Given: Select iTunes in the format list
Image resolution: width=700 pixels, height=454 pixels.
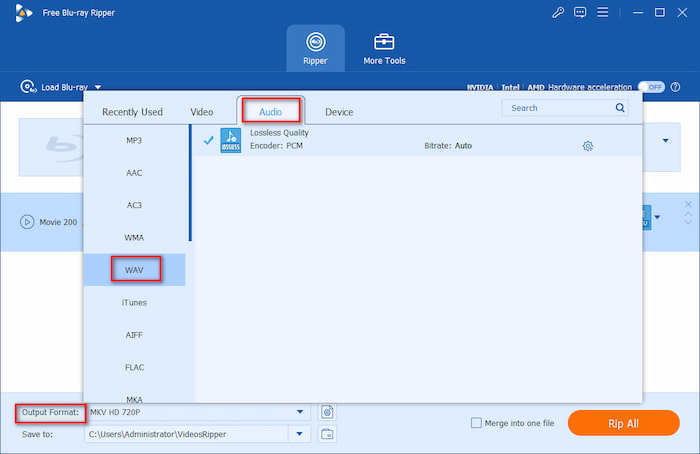Looking at the screenshot, I should click(x=134, y=303).
